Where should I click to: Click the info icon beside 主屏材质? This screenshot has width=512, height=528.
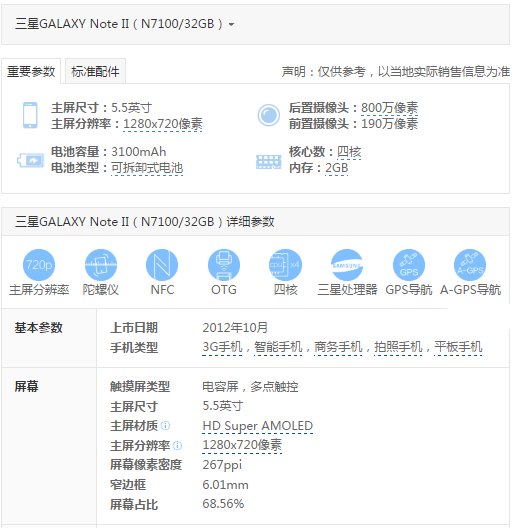click(165, 426)
